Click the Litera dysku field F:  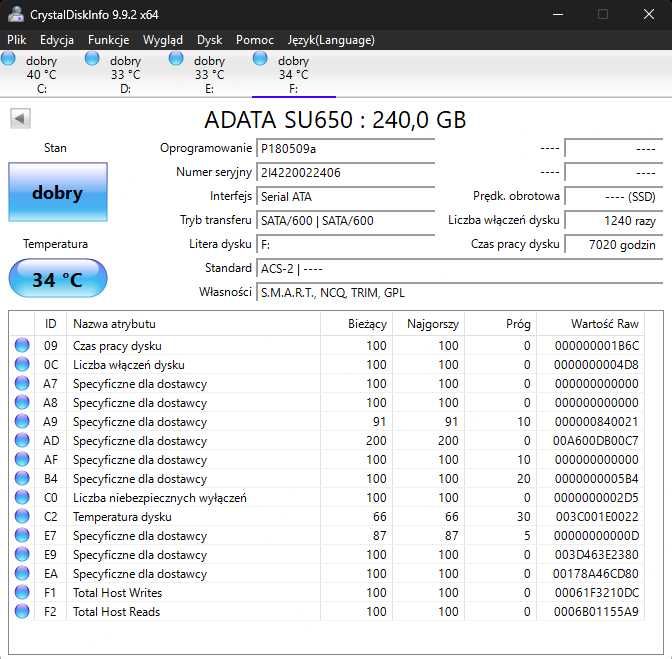coord(345,245)
